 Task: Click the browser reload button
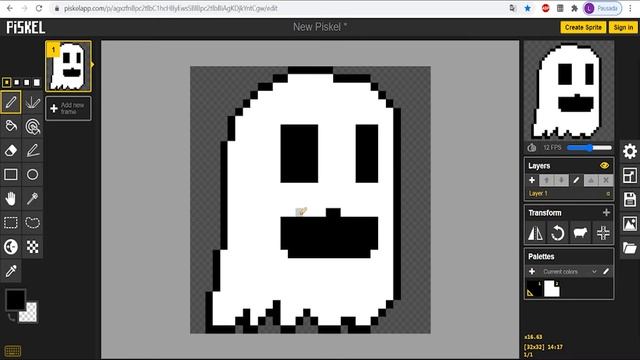tap(39, 8)
